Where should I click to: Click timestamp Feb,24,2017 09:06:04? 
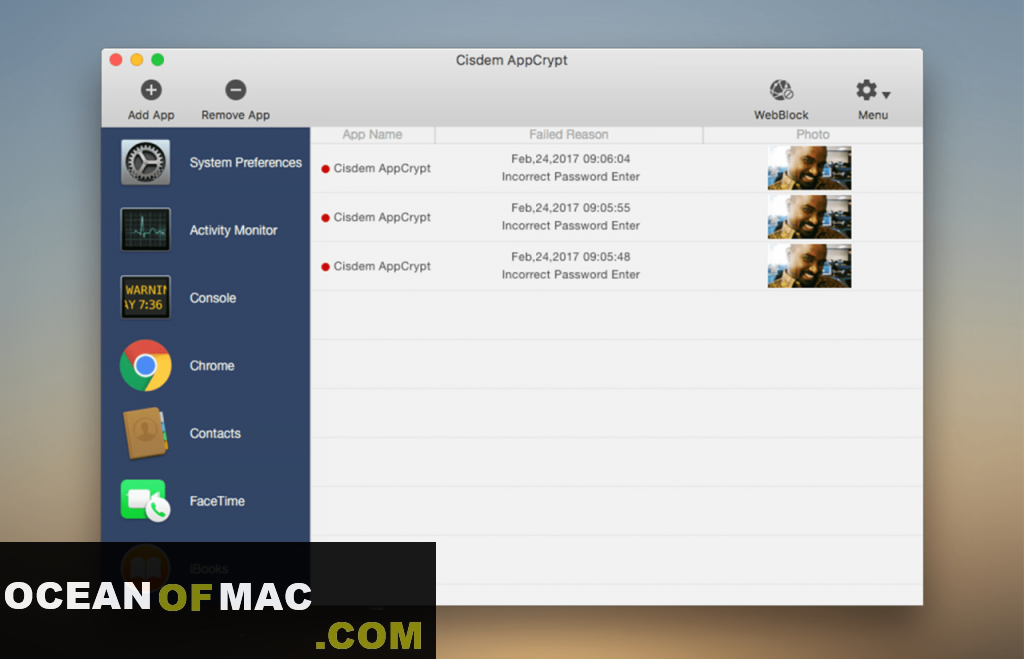coord(570,159)
